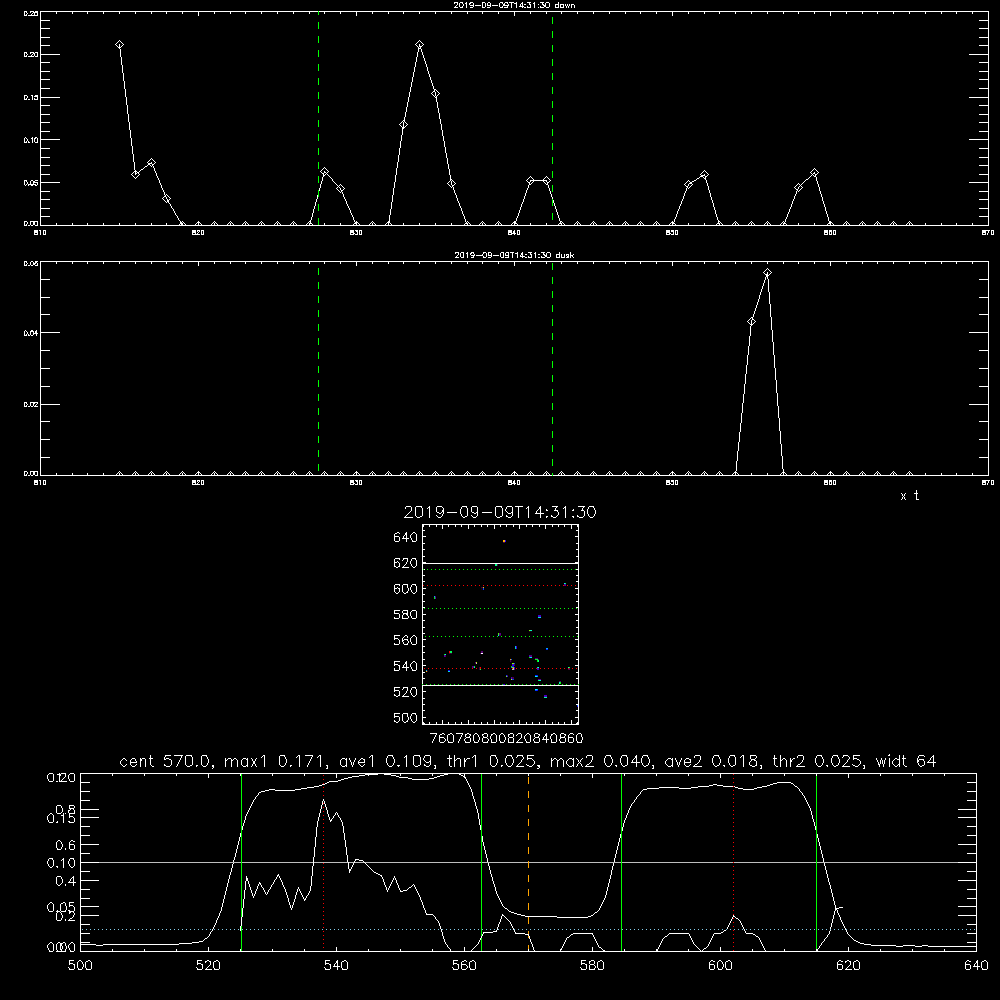Click the green solid line at 615 in bottom plot
Image resolution: width=1000 pixels, height=1000 pixels.
(816, 862)
